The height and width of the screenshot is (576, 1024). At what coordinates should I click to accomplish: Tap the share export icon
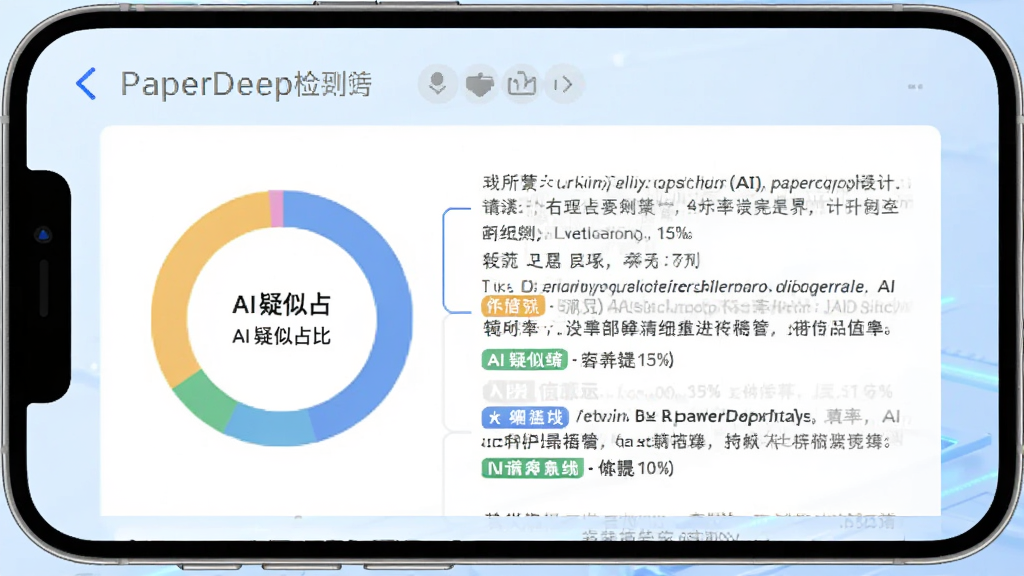pos(521,84)
